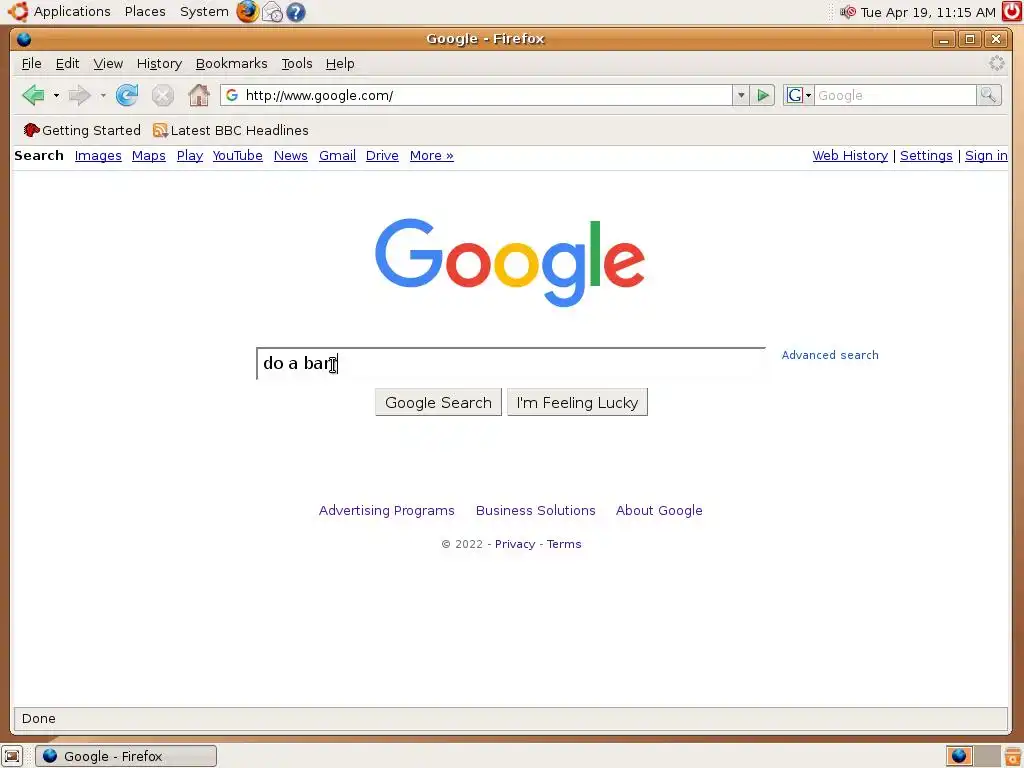Open the Gmail link

pos(337,155)
